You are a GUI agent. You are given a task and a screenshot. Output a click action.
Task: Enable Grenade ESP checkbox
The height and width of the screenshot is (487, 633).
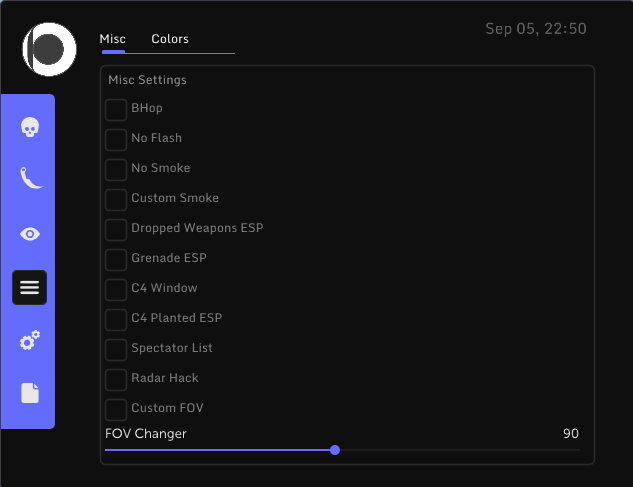click(116, 258)
